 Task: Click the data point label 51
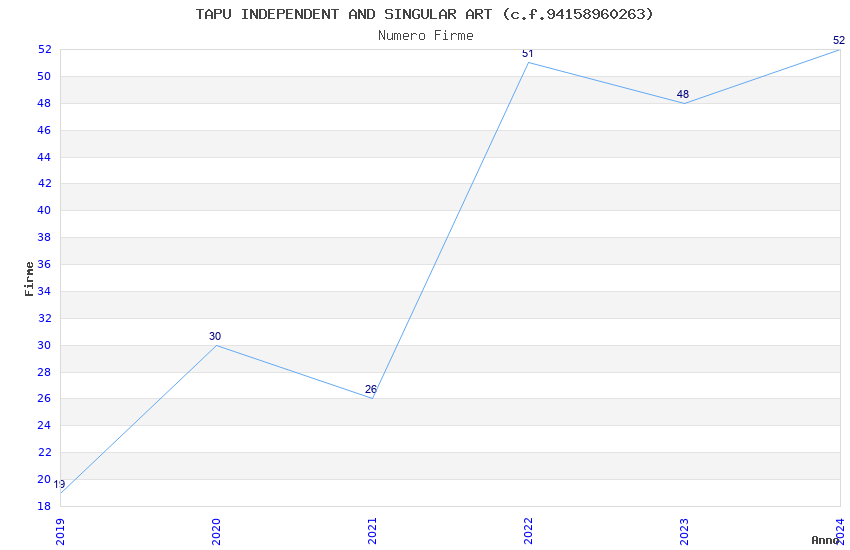(x=527, y=54)
